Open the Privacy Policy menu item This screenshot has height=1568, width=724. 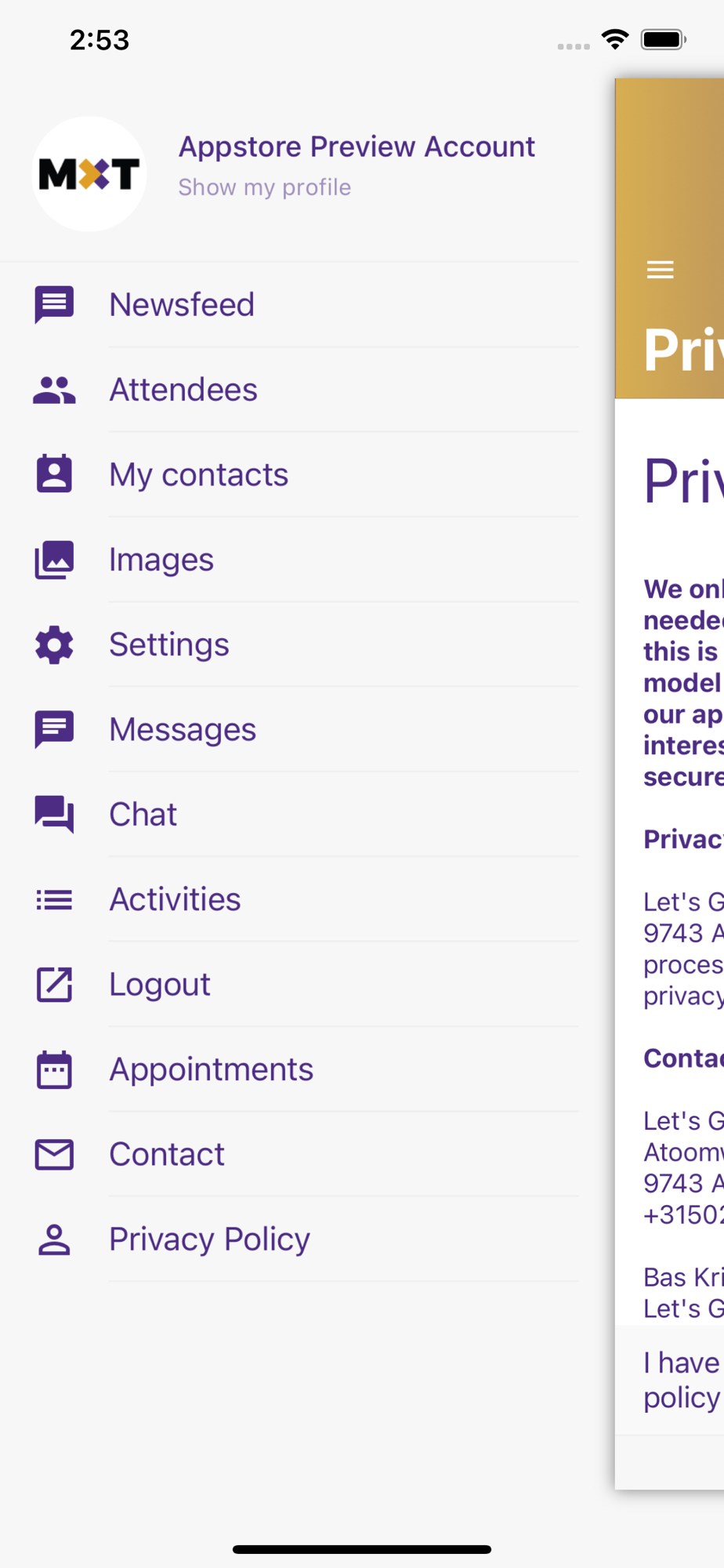point(209,1239)
